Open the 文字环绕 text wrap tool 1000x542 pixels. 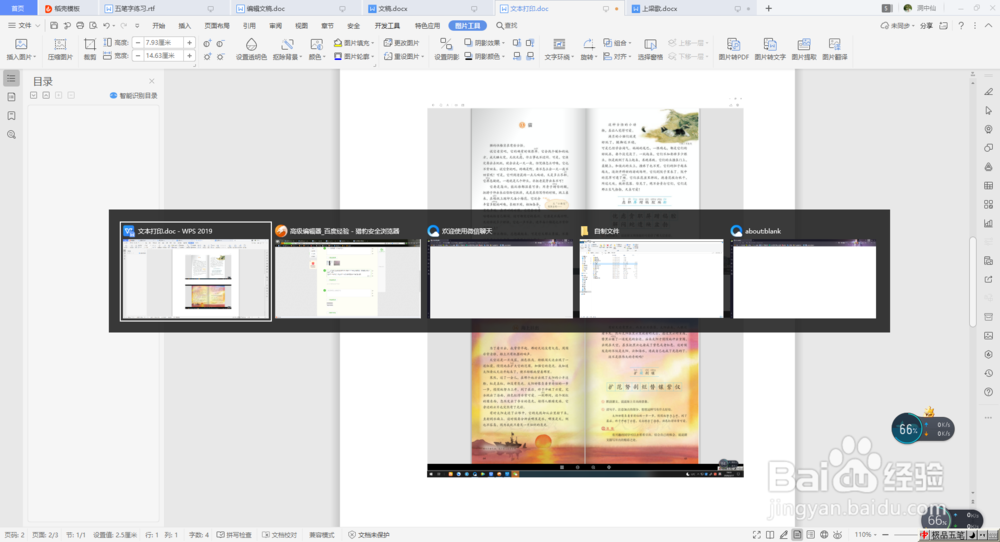point(559,49)
